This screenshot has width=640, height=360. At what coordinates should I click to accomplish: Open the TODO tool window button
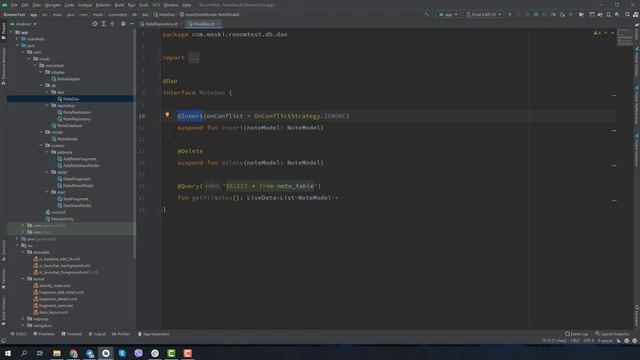pos(18,334)
